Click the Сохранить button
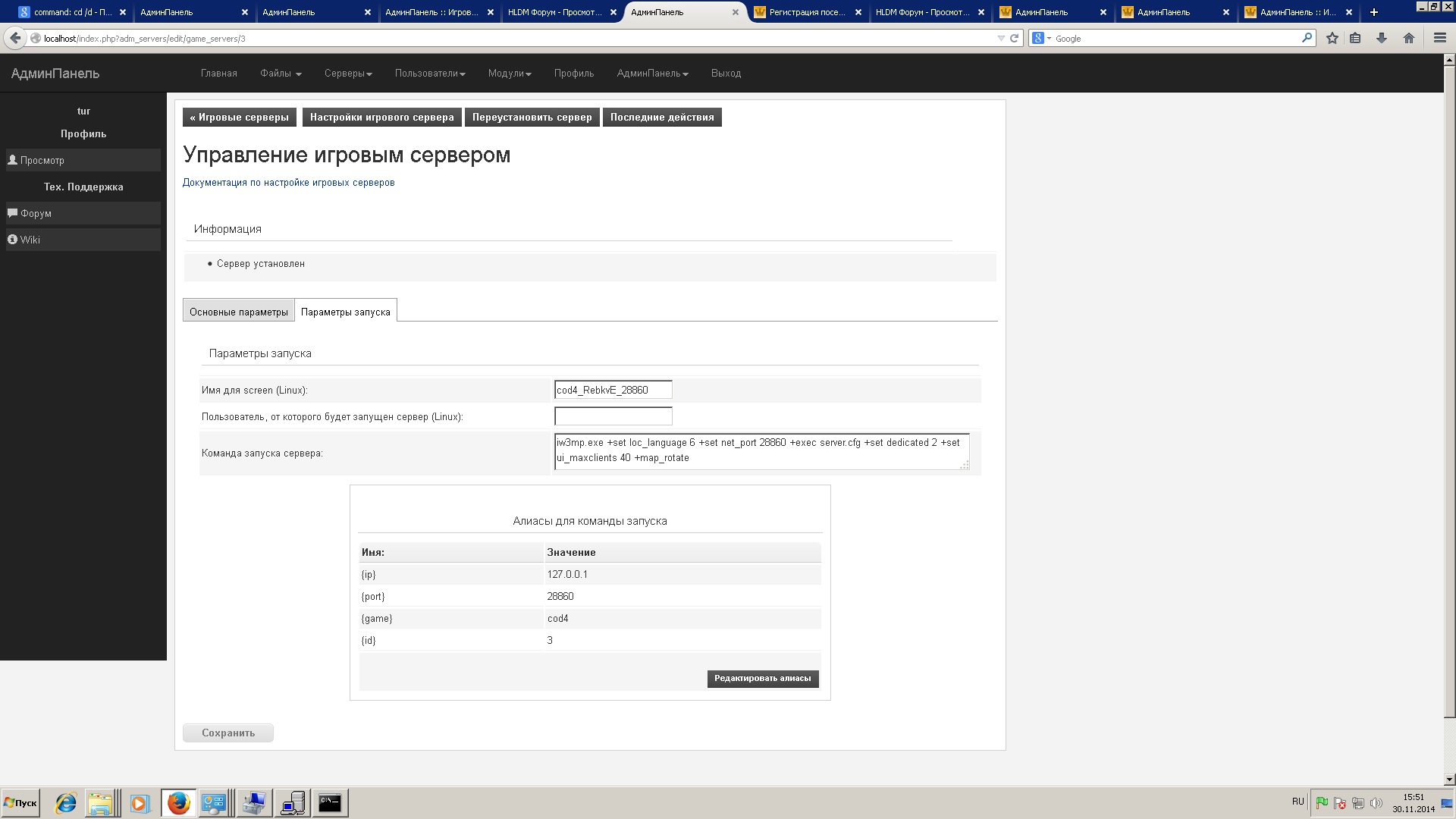1456x819 pixels. tap(227, 733)
